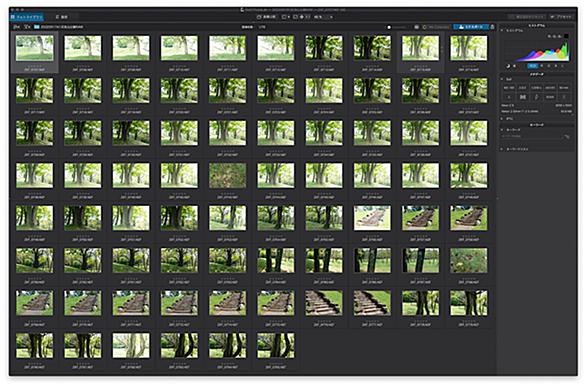Click the Apply preset button at top right
The width and height of the screenshot is (586, 386).
click(527, 17)
